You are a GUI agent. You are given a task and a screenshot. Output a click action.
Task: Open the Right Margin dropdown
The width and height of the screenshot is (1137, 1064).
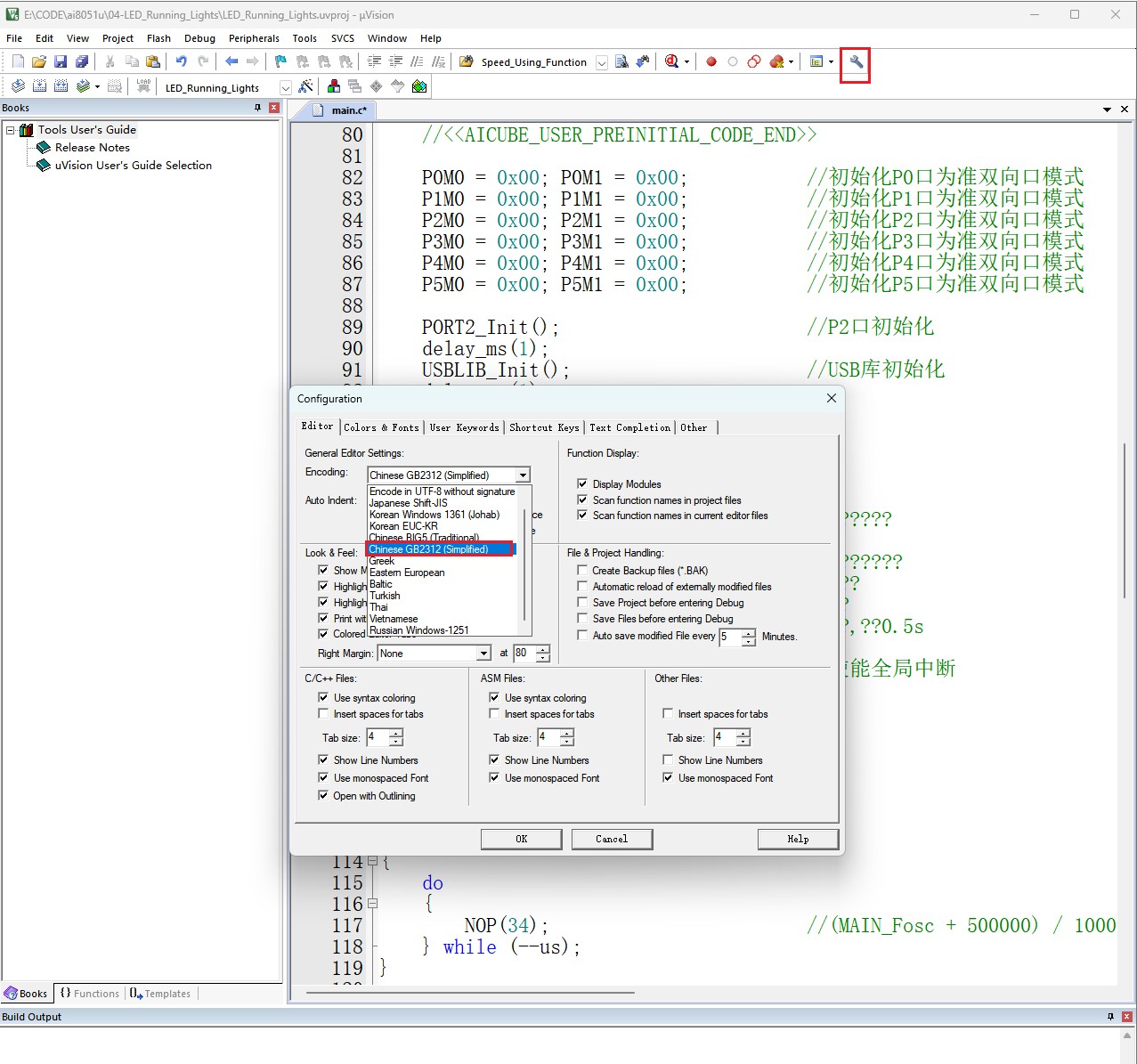click(x=483, y=654)
